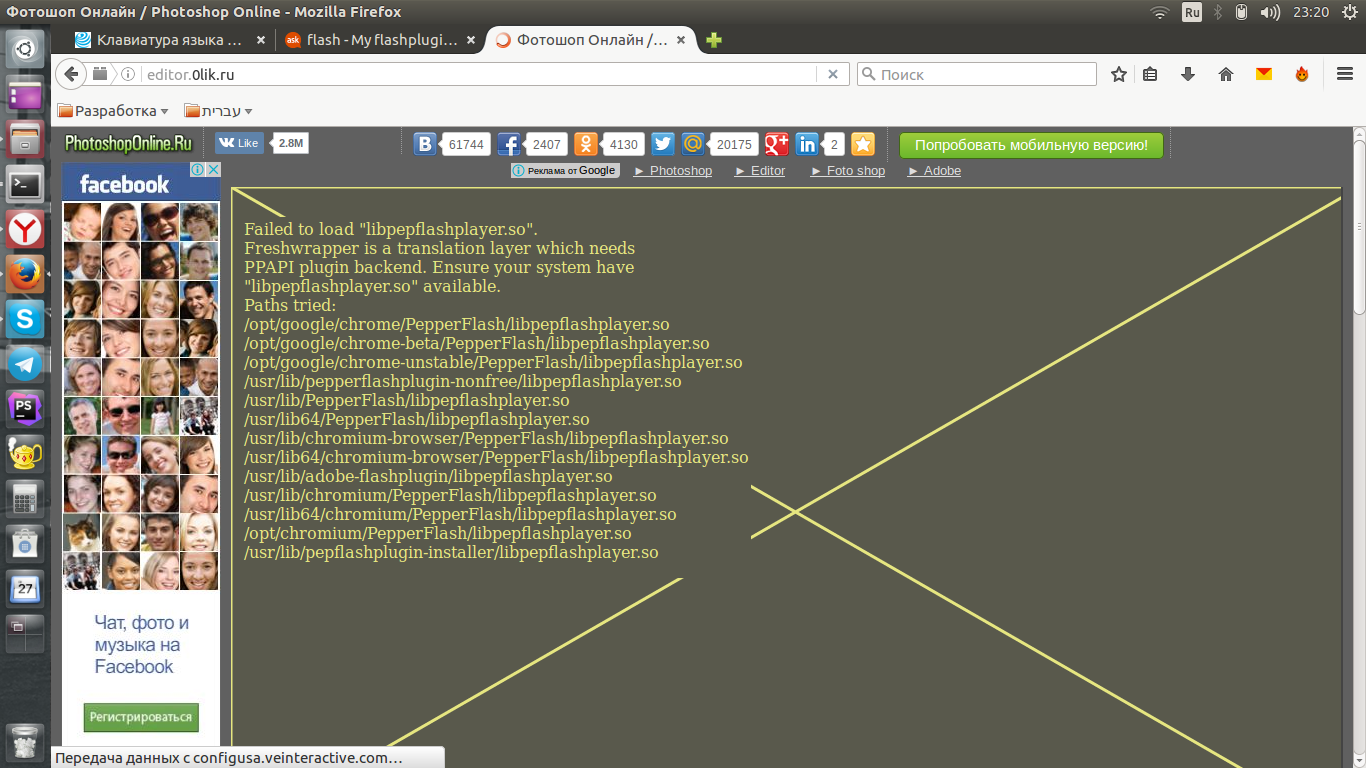Expand the עברית bookmarks folder

click(218, 111)
